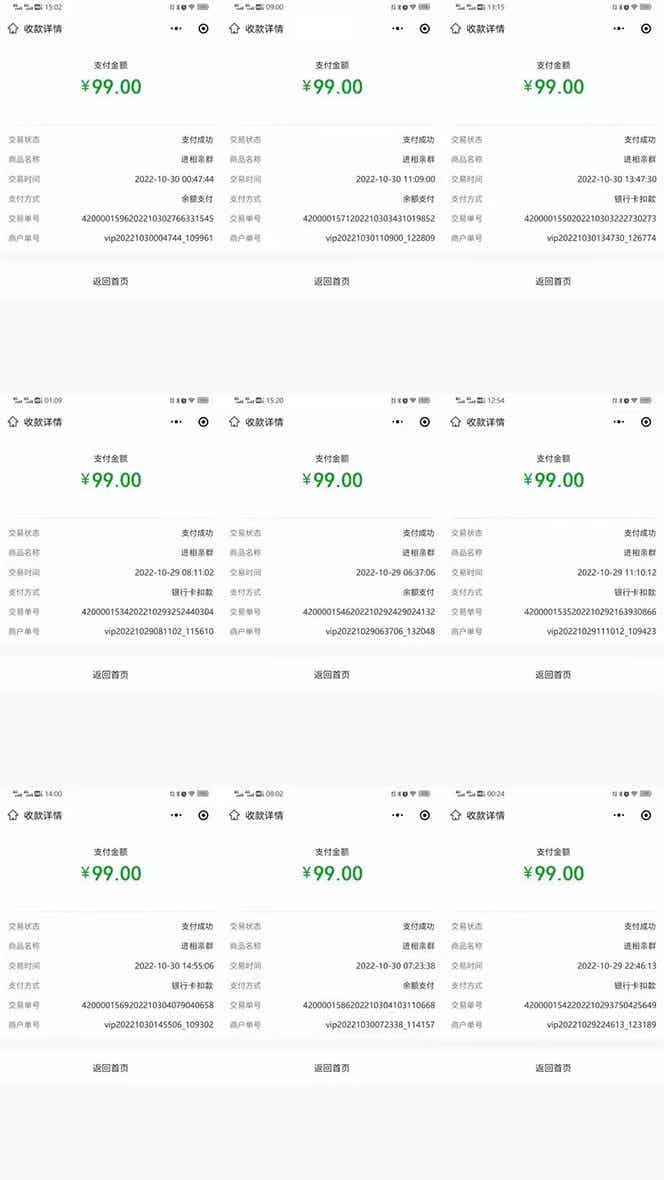Screen dimensions: 664x1180
Task: Close mini program on 11:10:12 receipt
Action: tap(646, 422)
